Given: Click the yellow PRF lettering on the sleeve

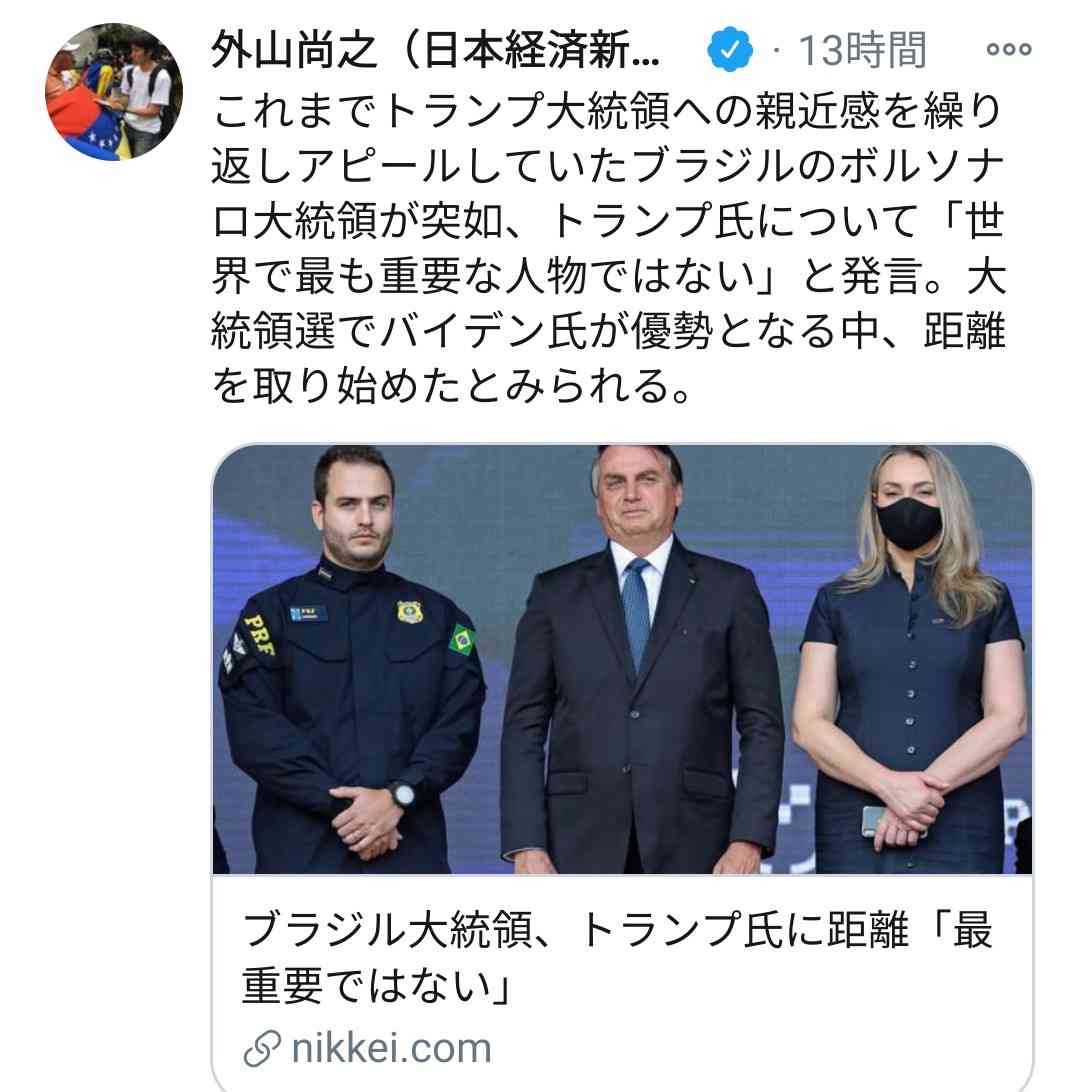Looking at the screenshot, I should 259,636.
